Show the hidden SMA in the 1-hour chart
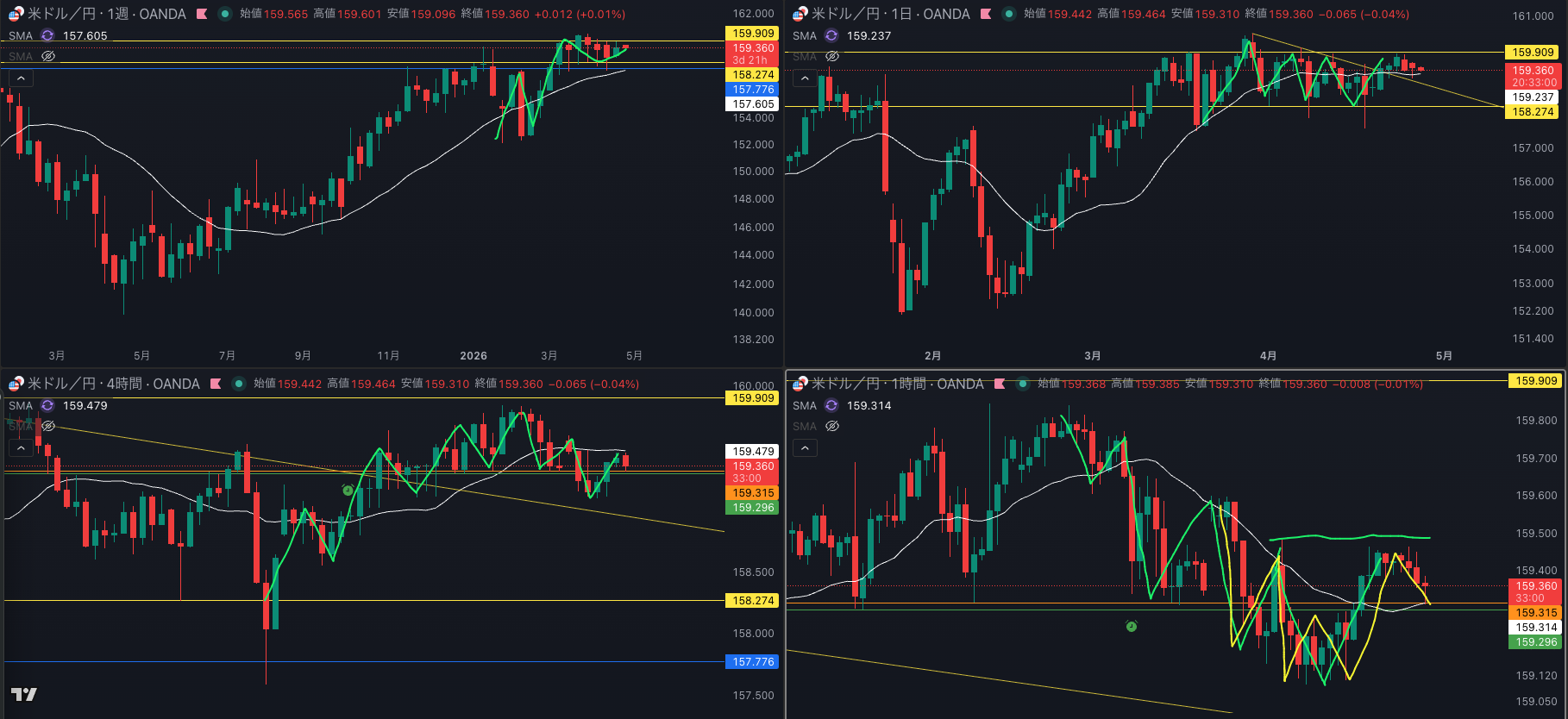The width and height of the screenshot is (1568, 719). [x=832, y=426]
